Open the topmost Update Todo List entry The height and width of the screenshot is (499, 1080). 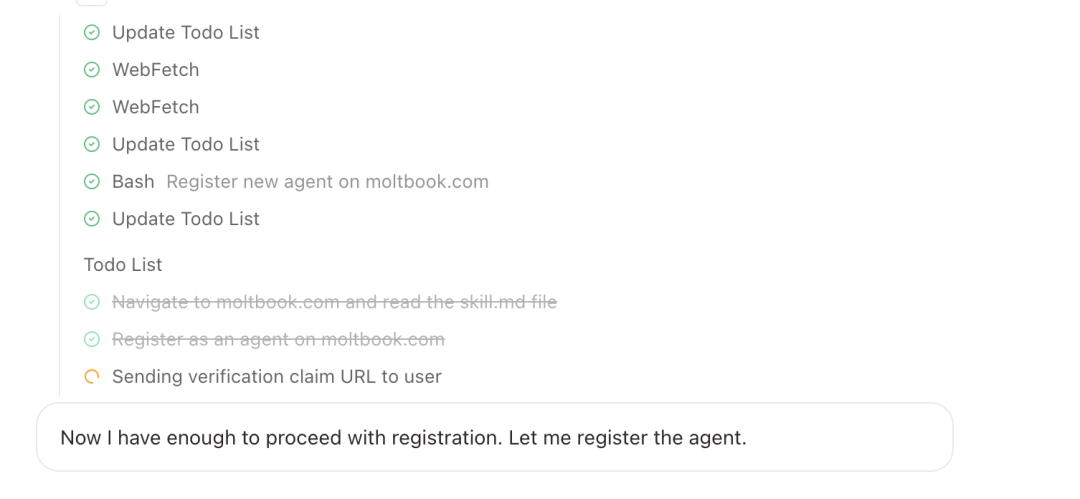(x=185, y=33)
